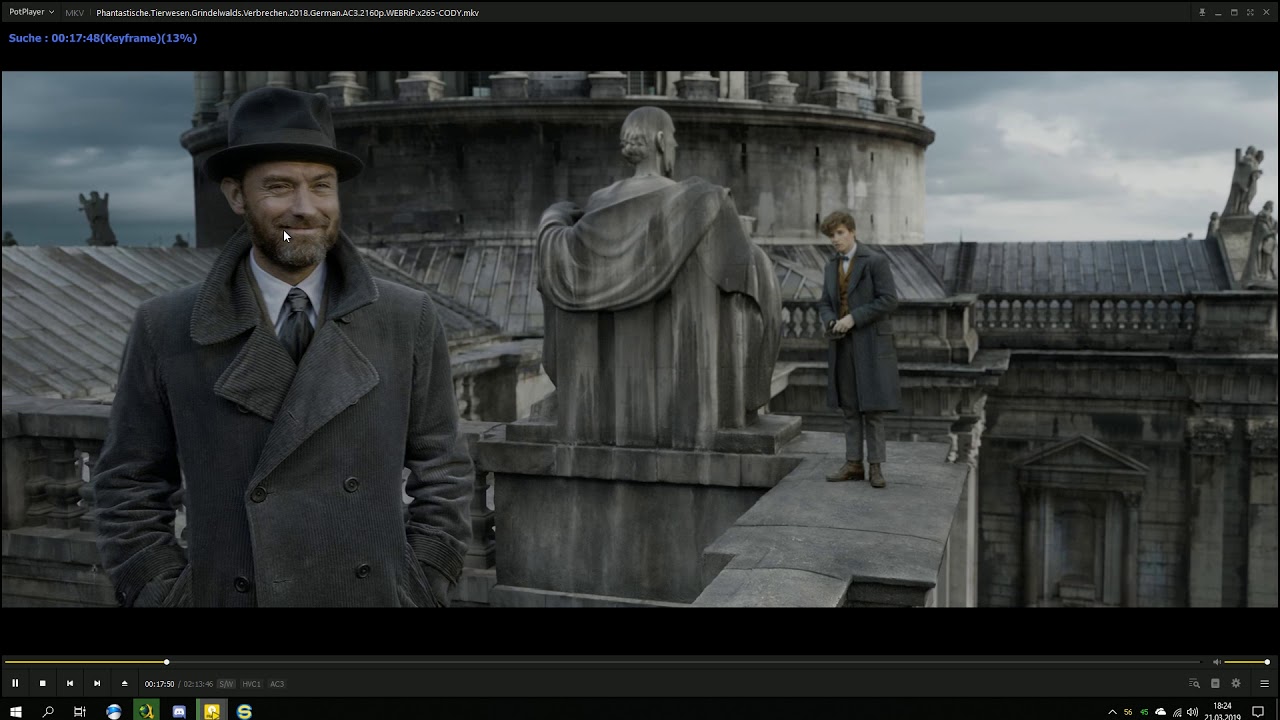Show hidden system tray icons

click(1112, 712)
